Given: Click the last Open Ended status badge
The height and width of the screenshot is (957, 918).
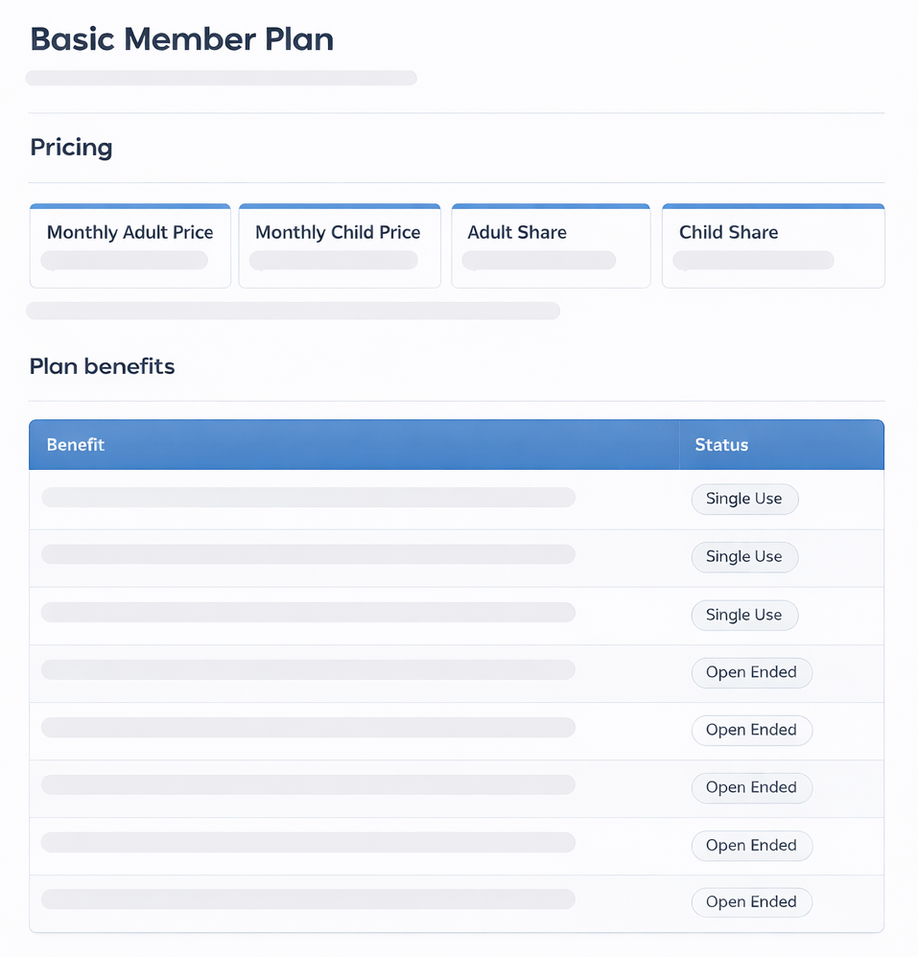Looking at the screenshot, I should (751, 902).
